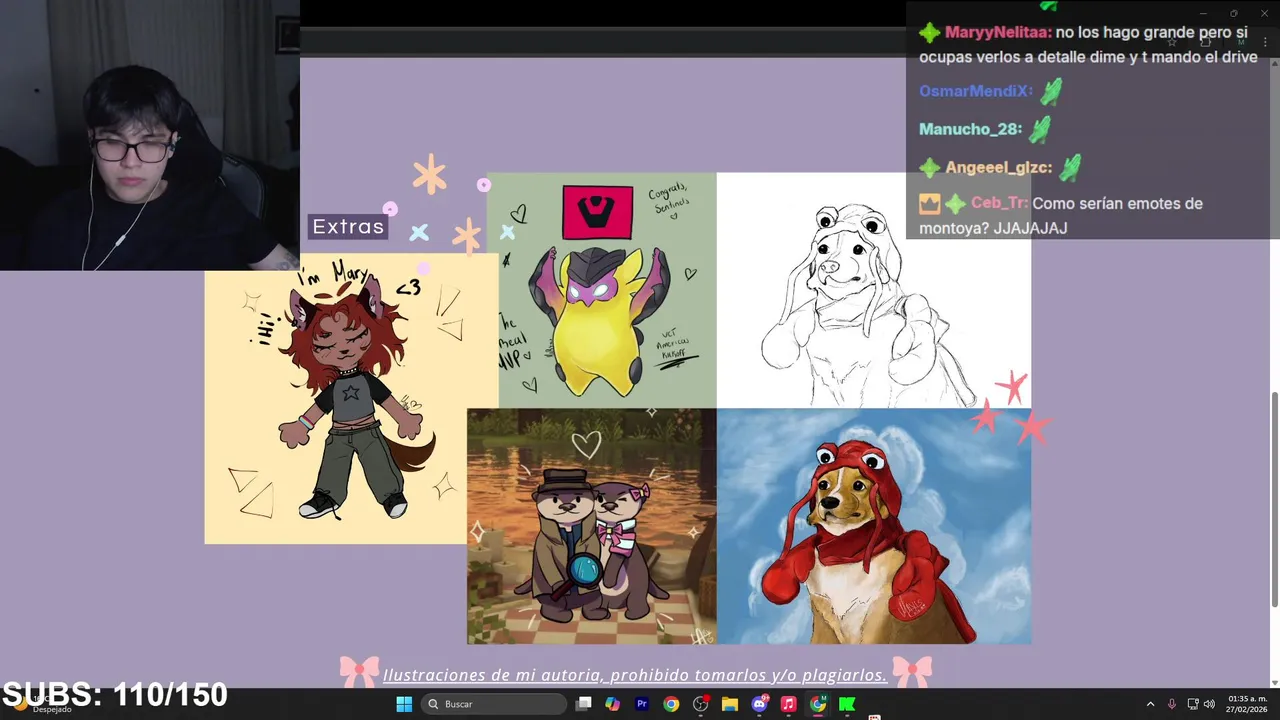Click the cactus emote after Manucho_28

coord(1040,130)
